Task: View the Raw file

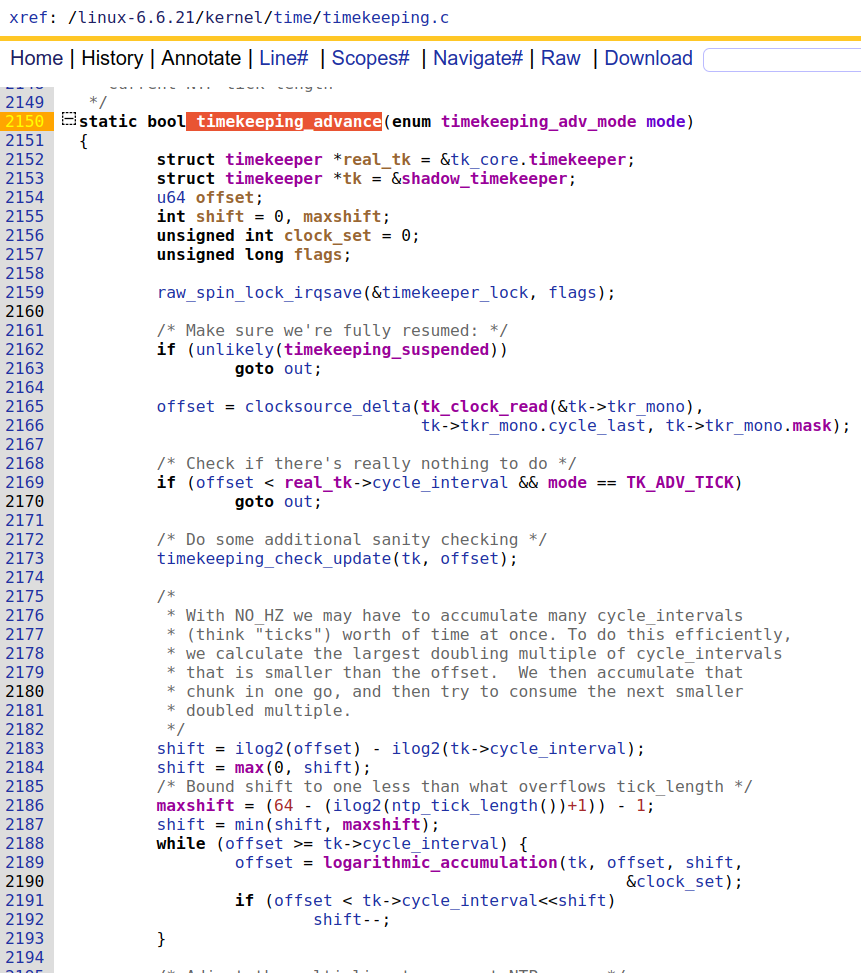Action: click(560, 58)
